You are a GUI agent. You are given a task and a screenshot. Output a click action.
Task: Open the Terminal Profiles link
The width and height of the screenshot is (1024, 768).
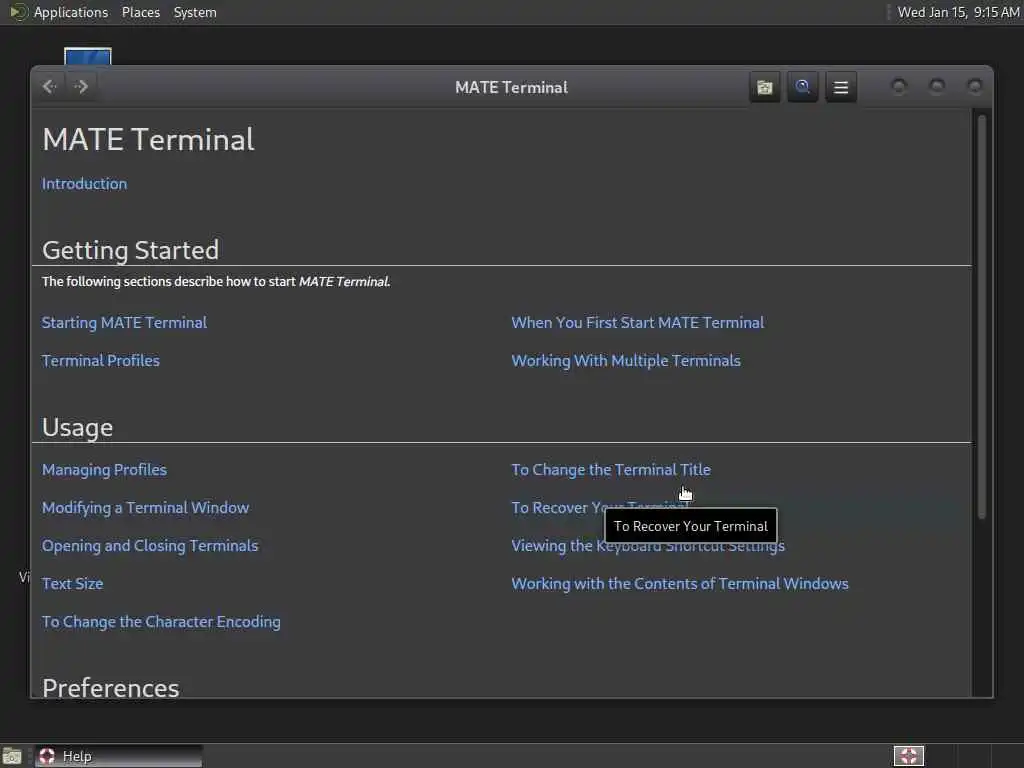[x=101, y=360]
